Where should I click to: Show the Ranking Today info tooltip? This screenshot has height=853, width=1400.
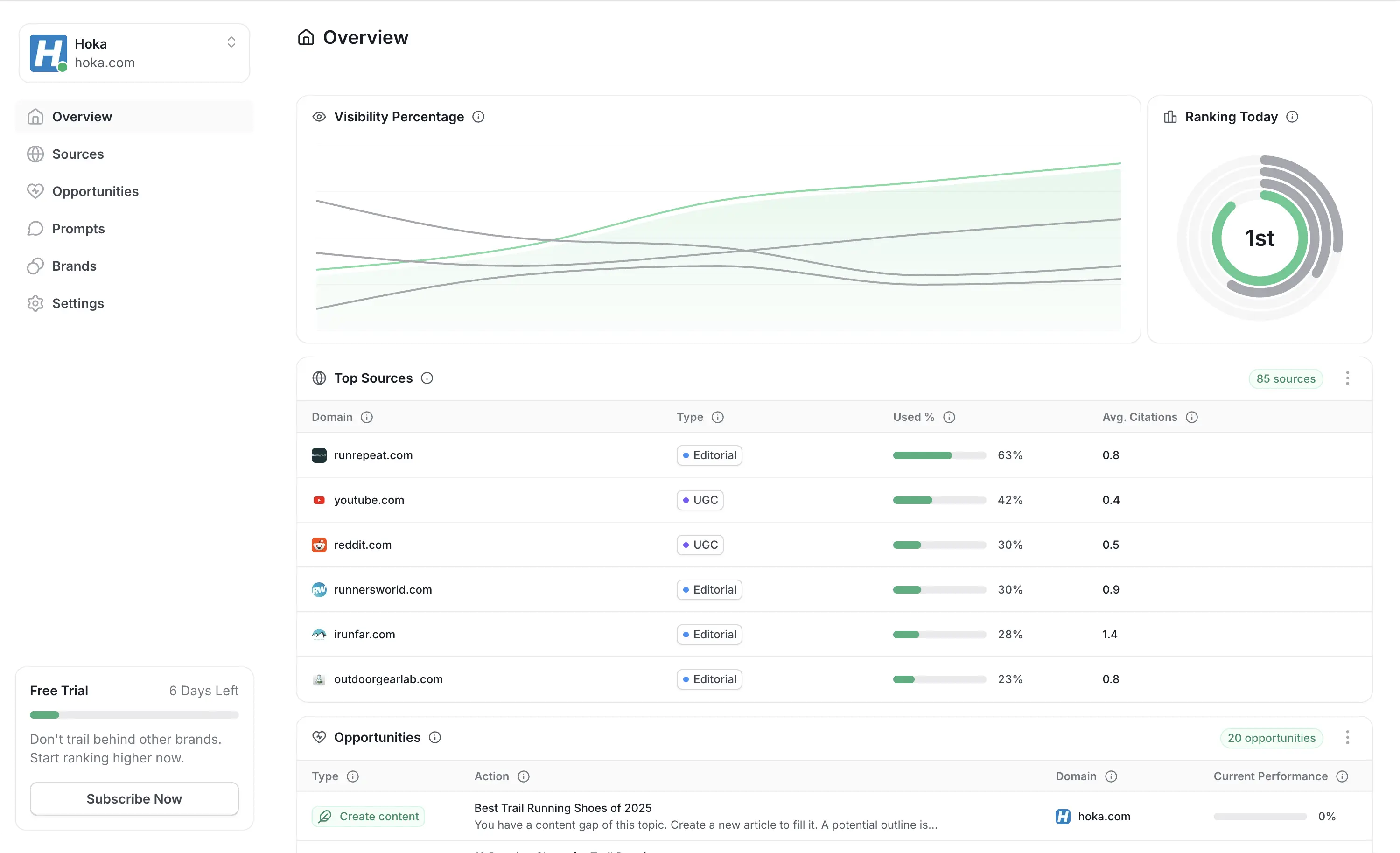pyautogui.click(x=1293, y=117)
